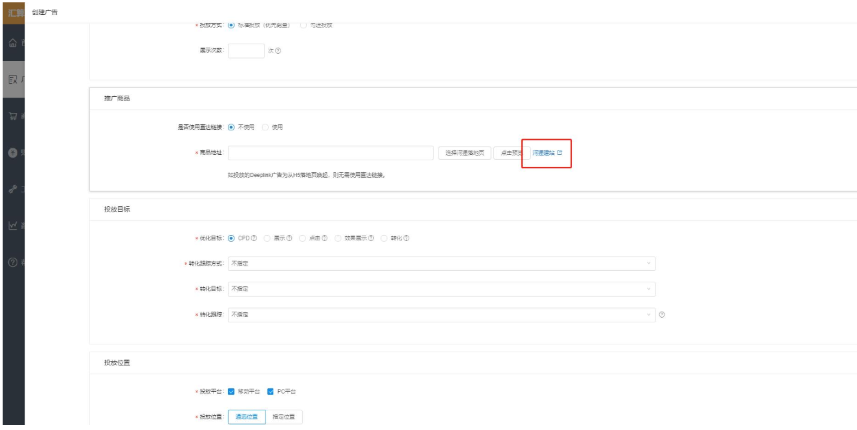The height and width of the screenshot is (430, 857).
Task: Click the plus circle icon in the sidebar
Action: (x=10, y=152)
